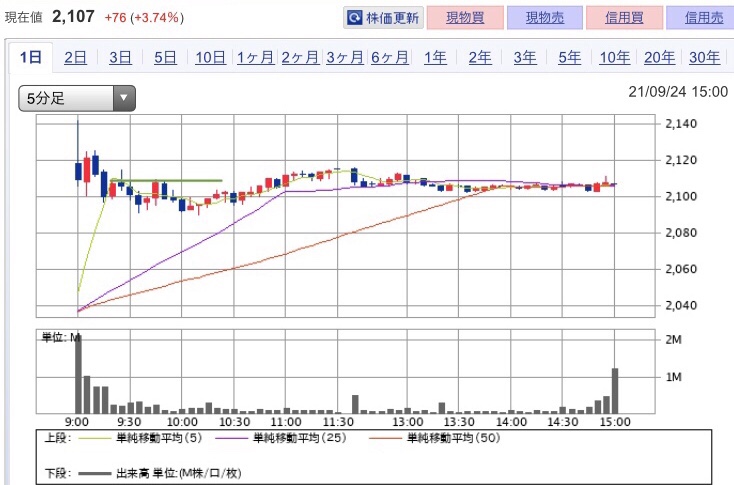View the 5年 chart range
734x485 pixels.
point(570,58)
